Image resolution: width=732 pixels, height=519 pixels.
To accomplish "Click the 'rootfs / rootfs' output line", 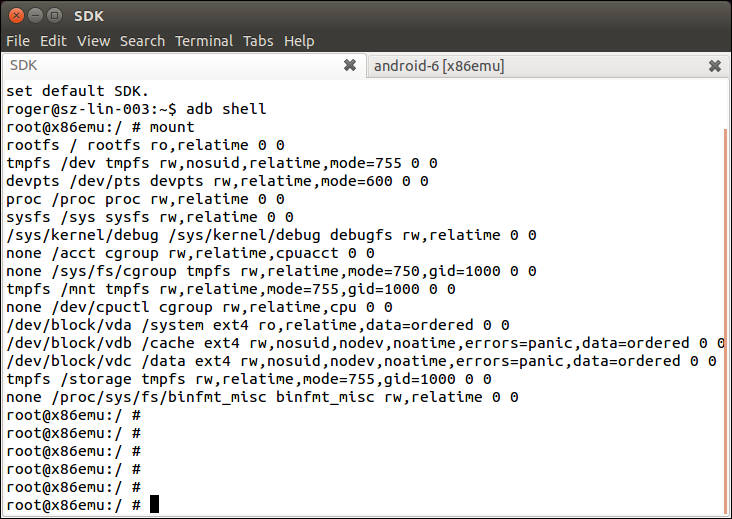I will point(145,145).
